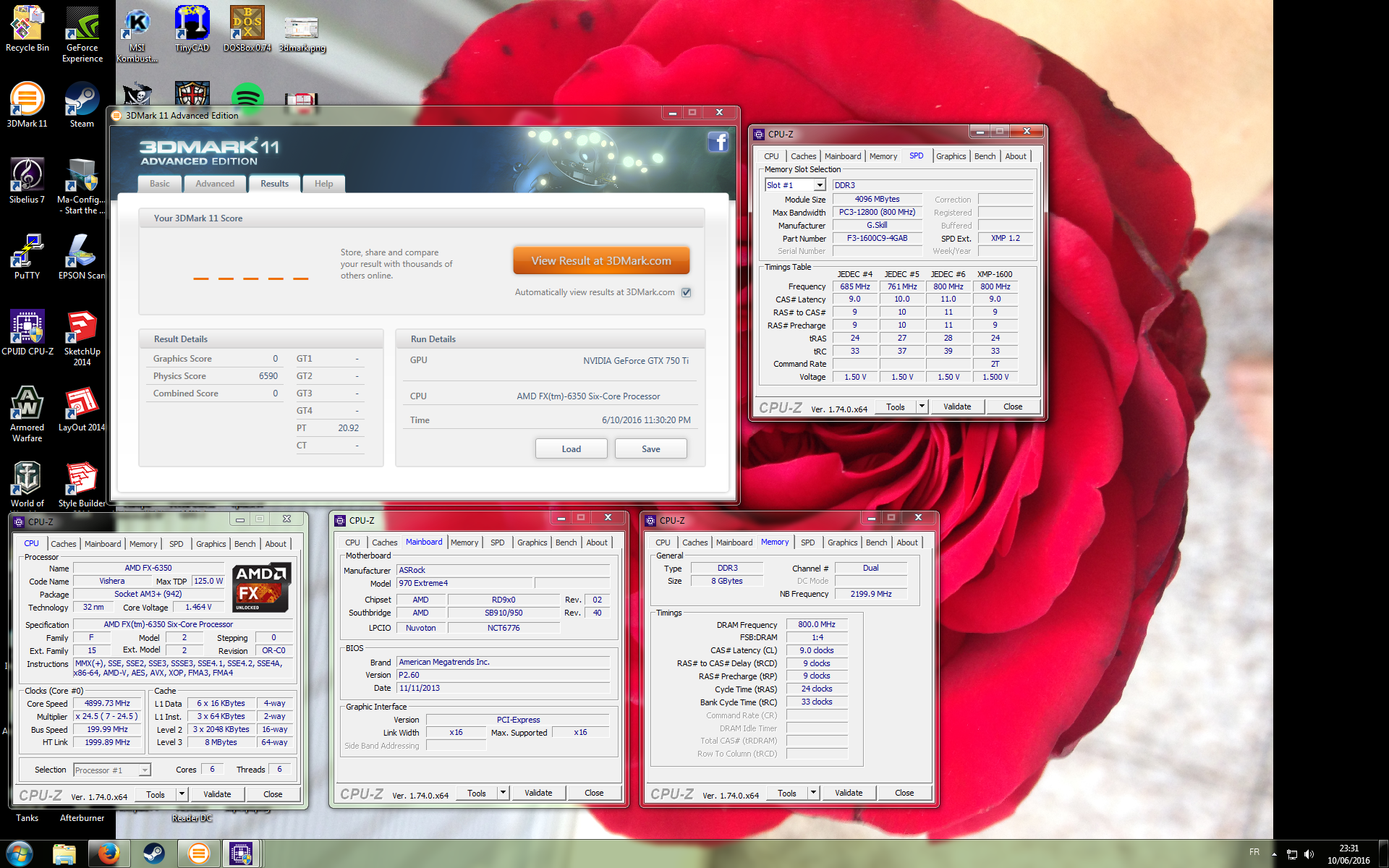This screenshot has height=868, width=1389.
Task: Click the CPU-Z taskbar button
Action: pyautogui.click(x=242, y=854)
